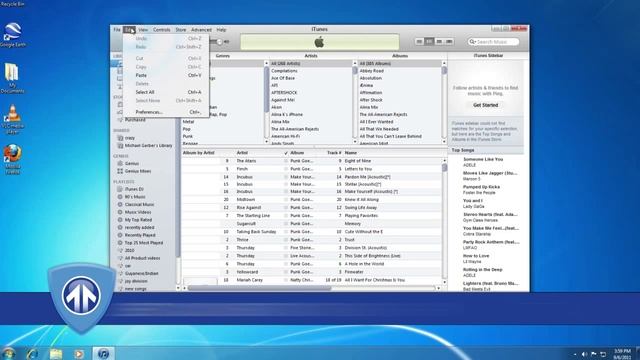Select the Purchased store item
Image resolution: width=640 pixels, height=360 pixels.
(135, 120)
